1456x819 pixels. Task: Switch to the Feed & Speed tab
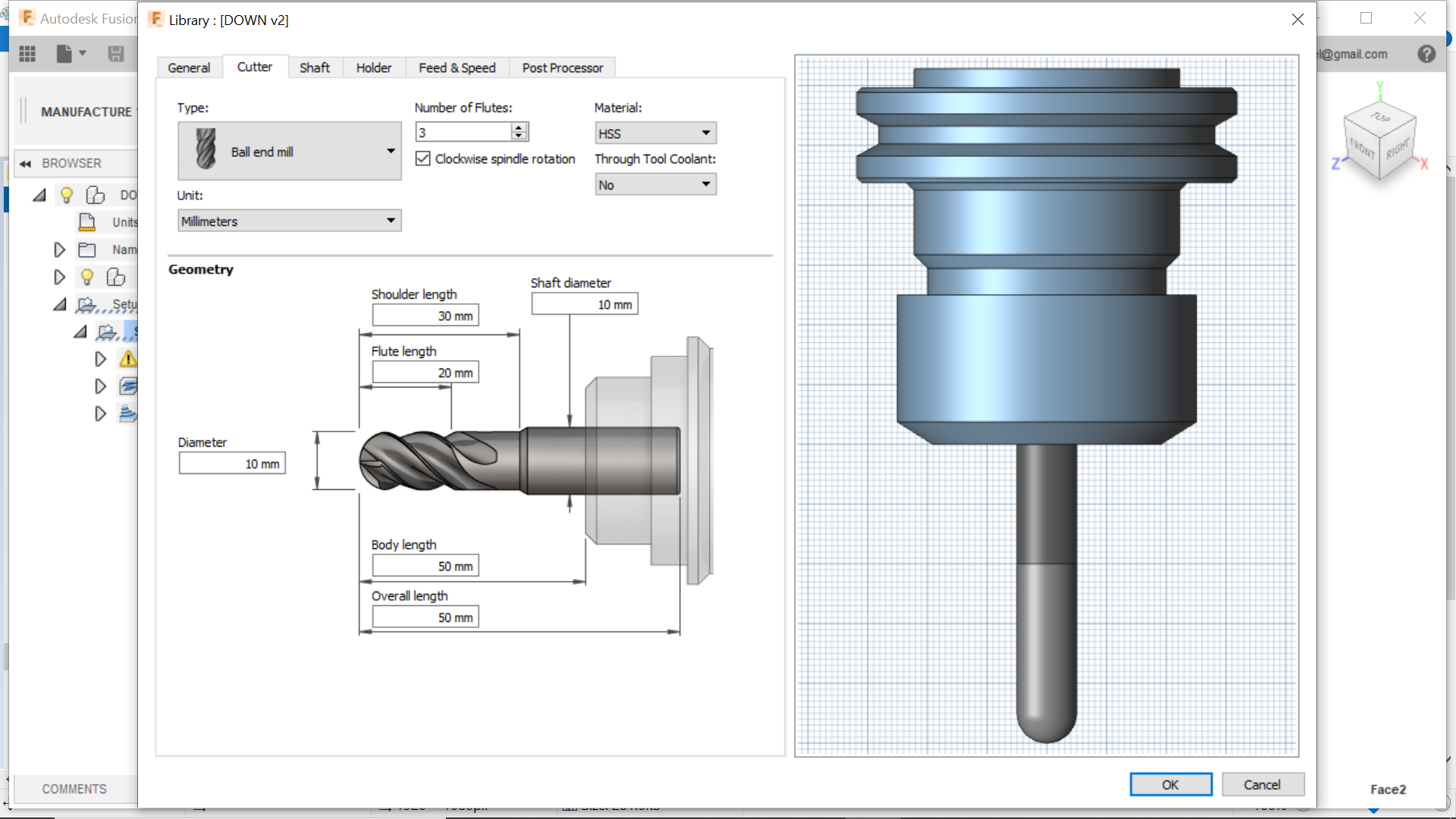[457, 68]
